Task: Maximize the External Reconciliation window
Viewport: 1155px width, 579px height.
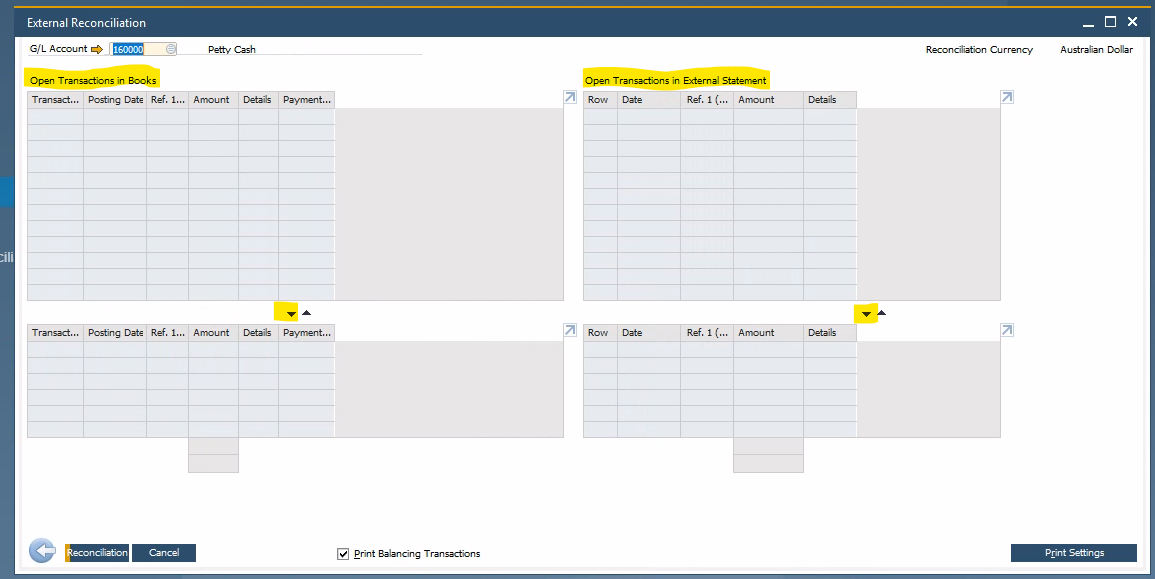Action: point(1110,22)
